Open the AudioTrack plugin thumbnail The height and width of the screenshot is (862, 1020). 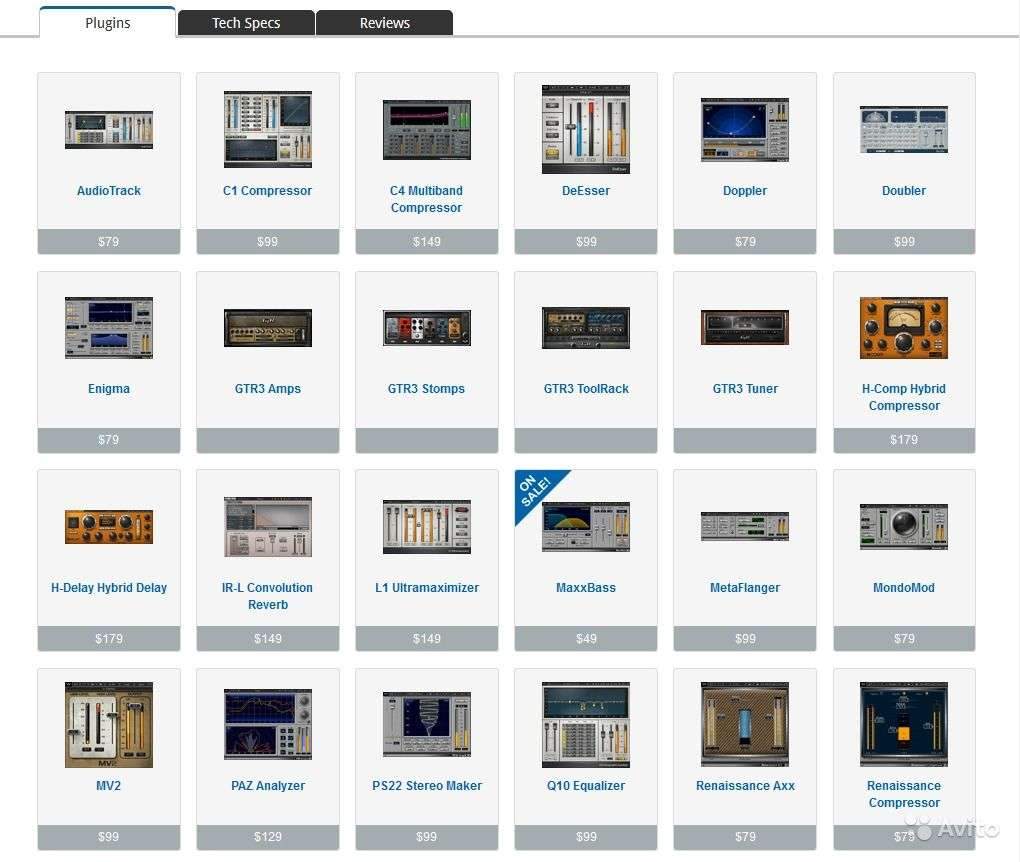click(109, 129)
